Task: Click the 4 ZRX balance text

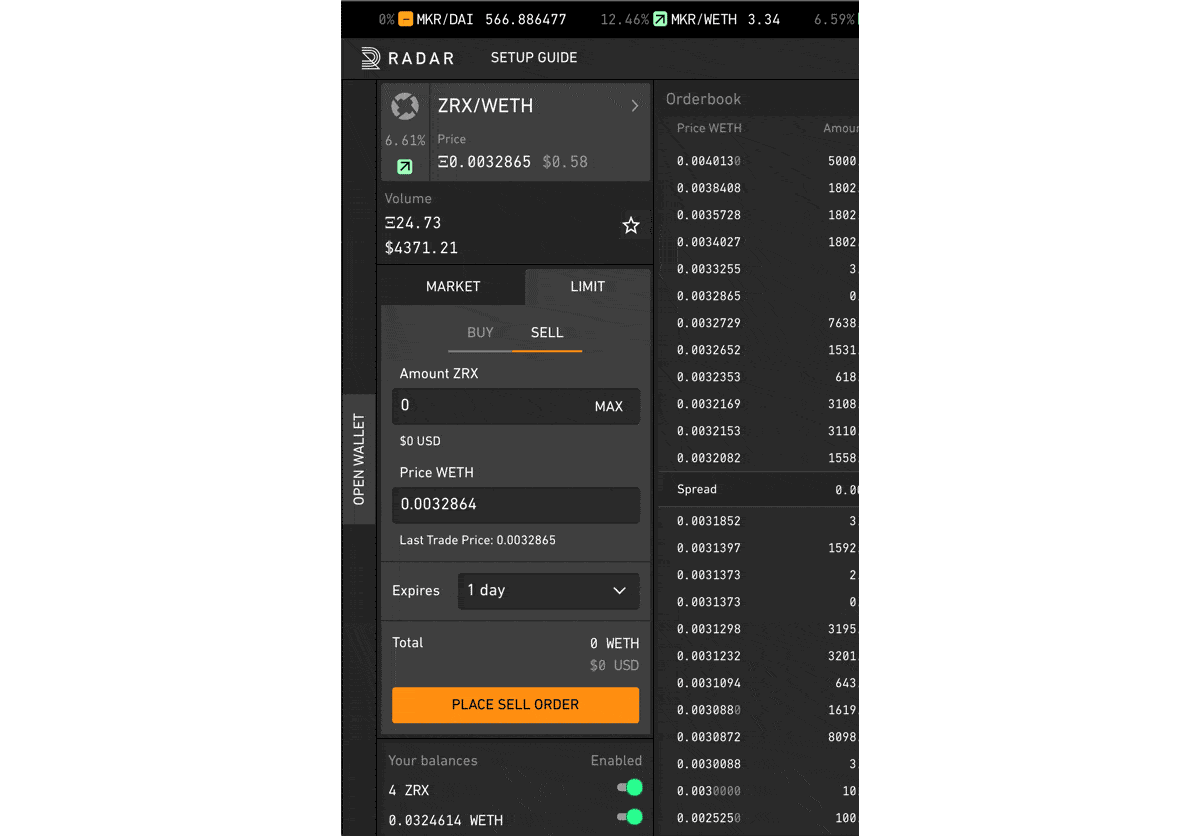Action: pos(409,790)
